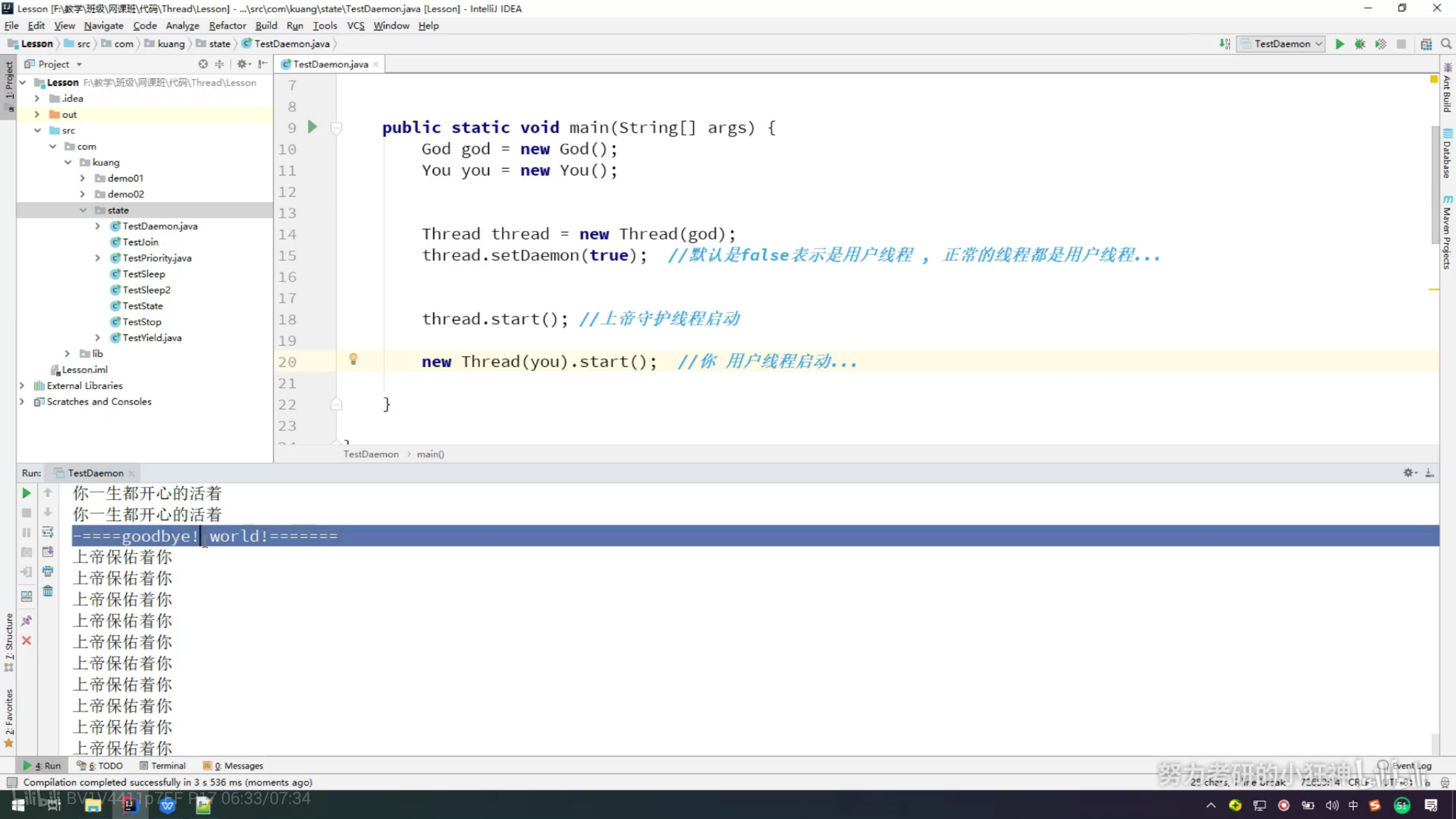Expand the .idea folder
Screen dimensions: 1456x819
pyautogui.click(x=37, y=98)
